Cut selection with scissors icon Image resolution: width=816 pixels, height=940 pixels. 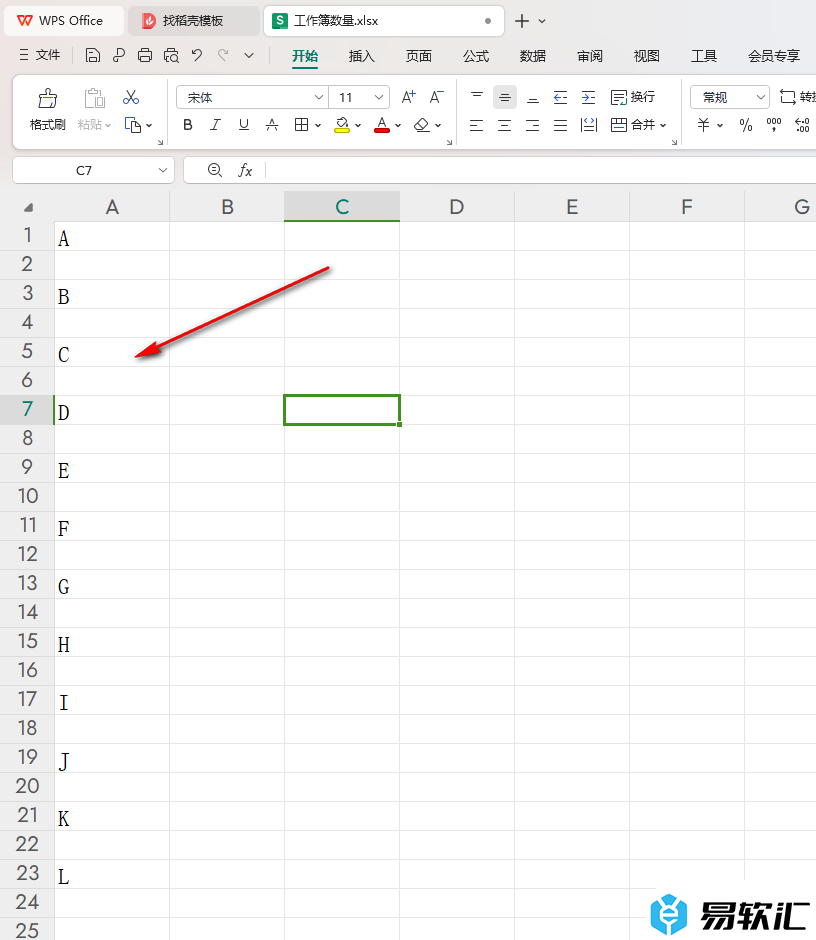click(x=131, y=97)
